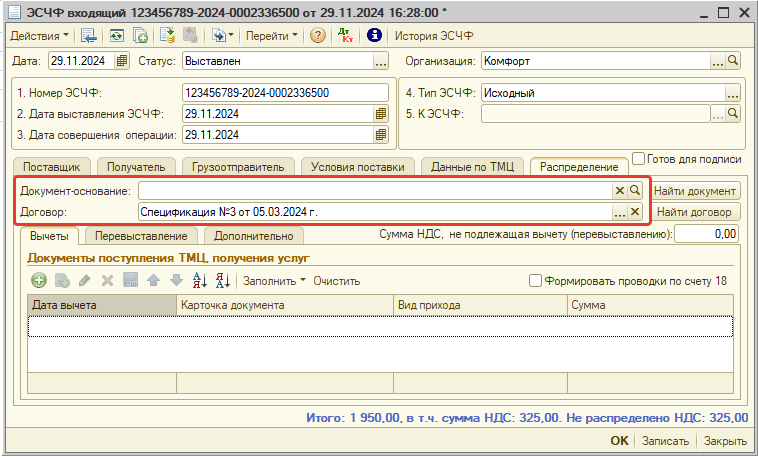Viewport: 758px width, 460px height.
Task: Open the calendar icon next to Дата field
Action: (x=121, y=61)
